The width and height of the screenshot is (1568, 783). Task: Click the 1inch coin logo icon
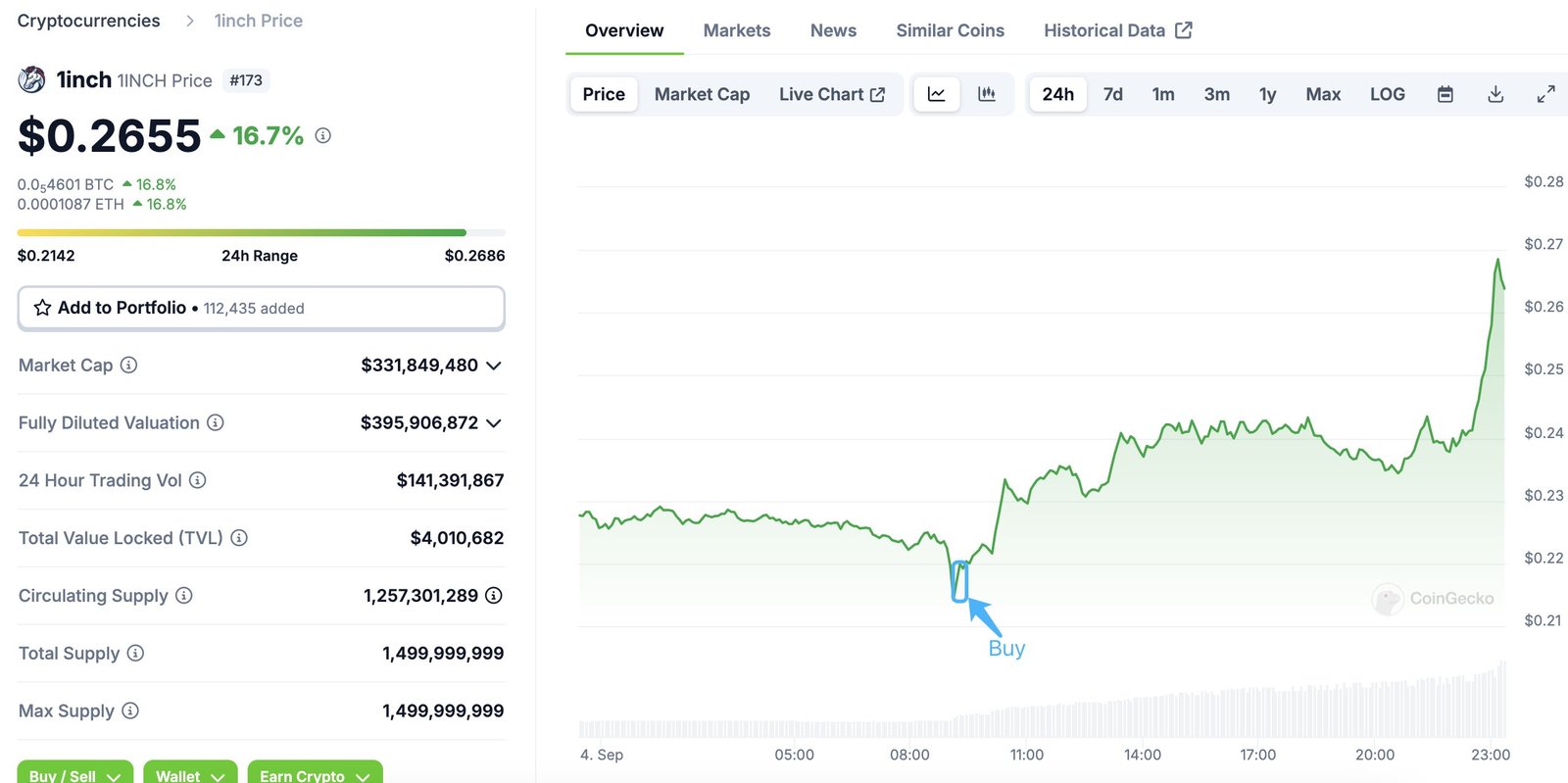click(31, 79)
